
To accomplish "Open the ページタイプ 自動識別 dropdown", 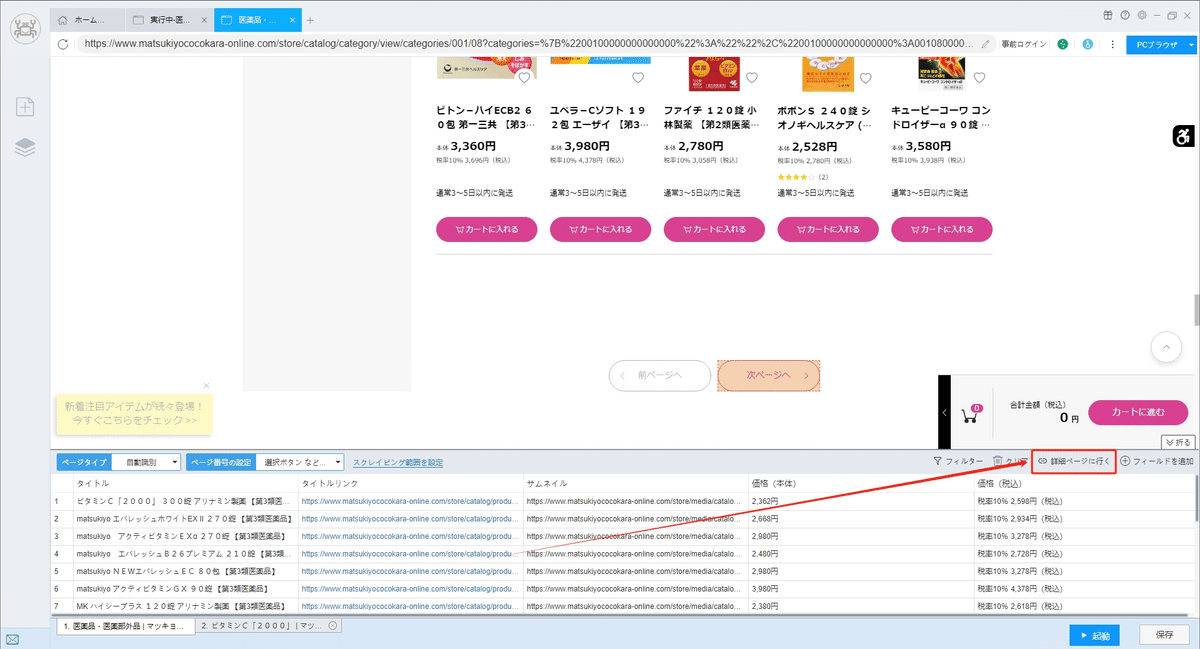I will [146, 462].
